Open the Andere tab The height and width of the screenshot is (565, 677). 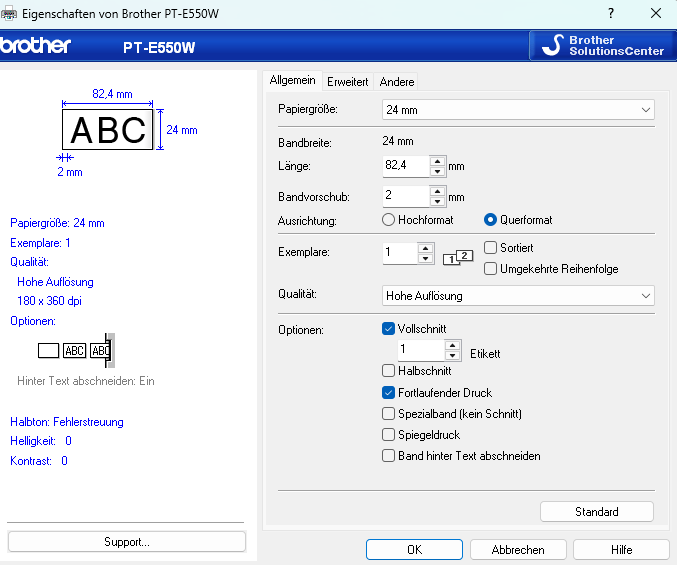397,82
